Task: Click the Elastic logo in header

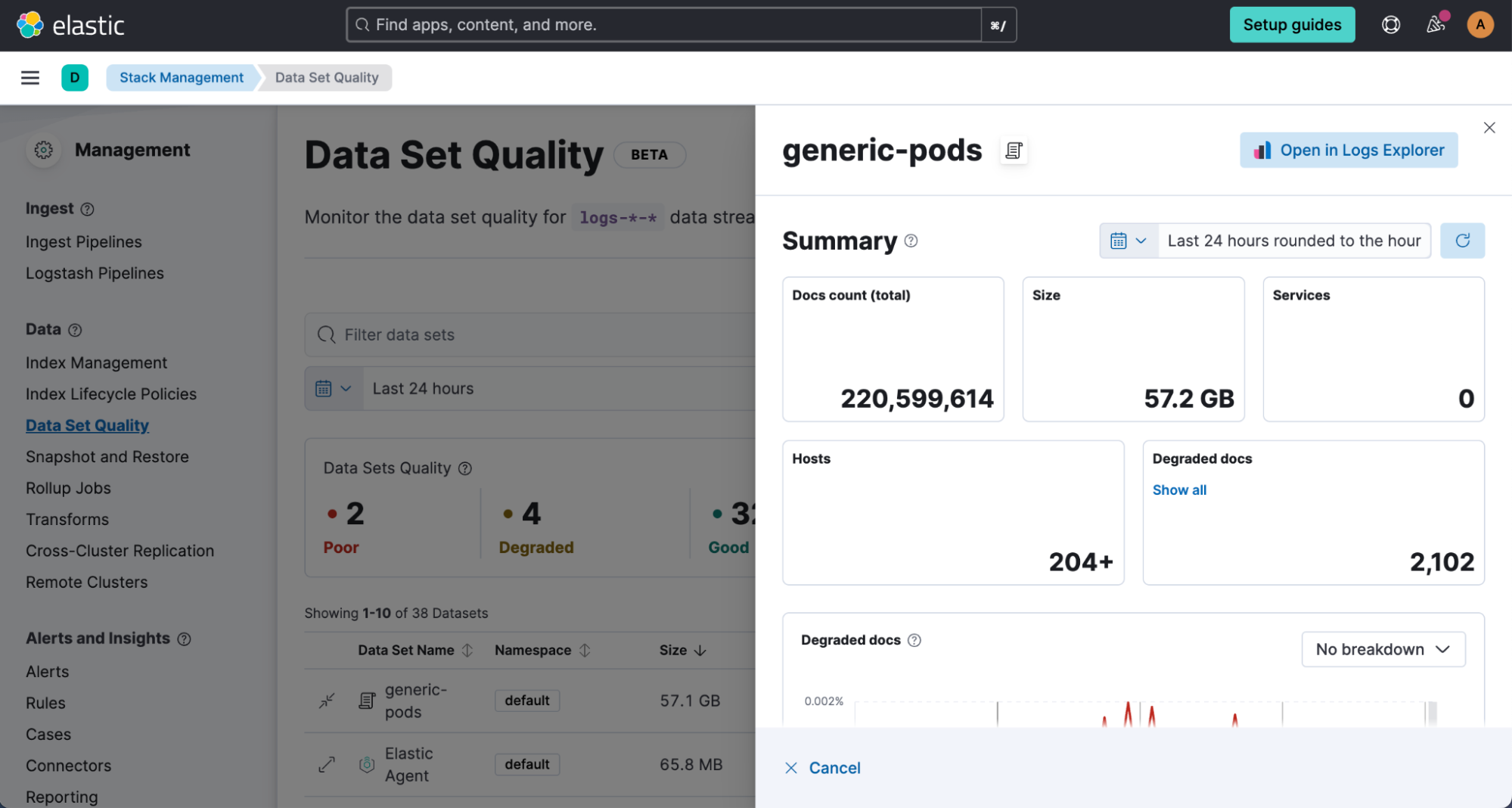Action: [x=70, y=25]
